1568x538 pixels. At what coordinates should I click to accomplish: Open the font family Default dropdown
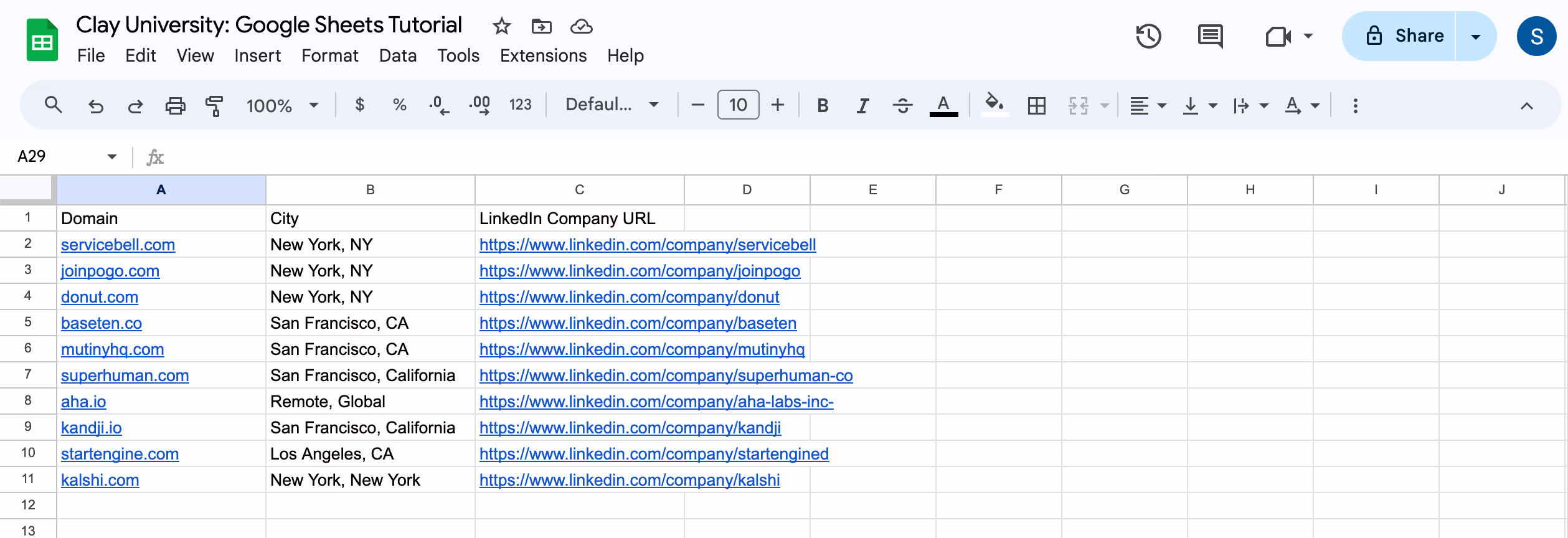612,105
